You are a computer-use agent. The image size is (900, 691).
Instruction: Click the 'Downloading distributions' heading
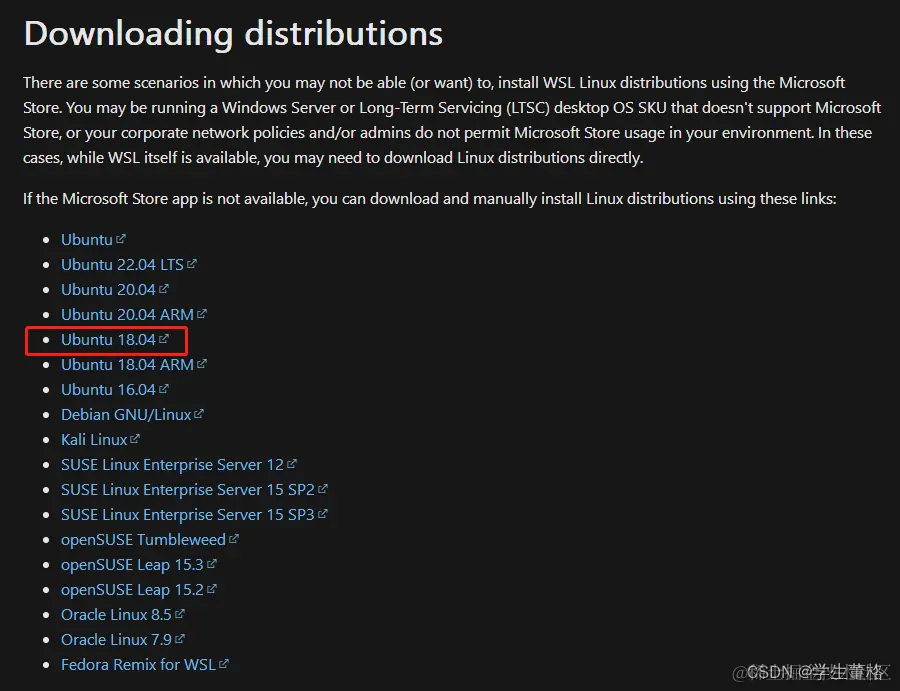233,33
